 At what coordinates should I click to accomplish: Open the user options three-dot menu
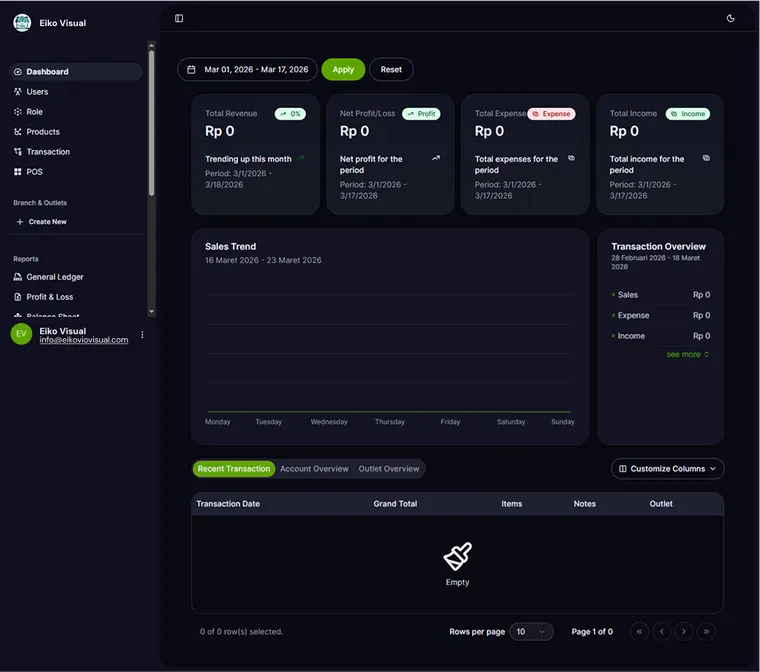point(142,335)
